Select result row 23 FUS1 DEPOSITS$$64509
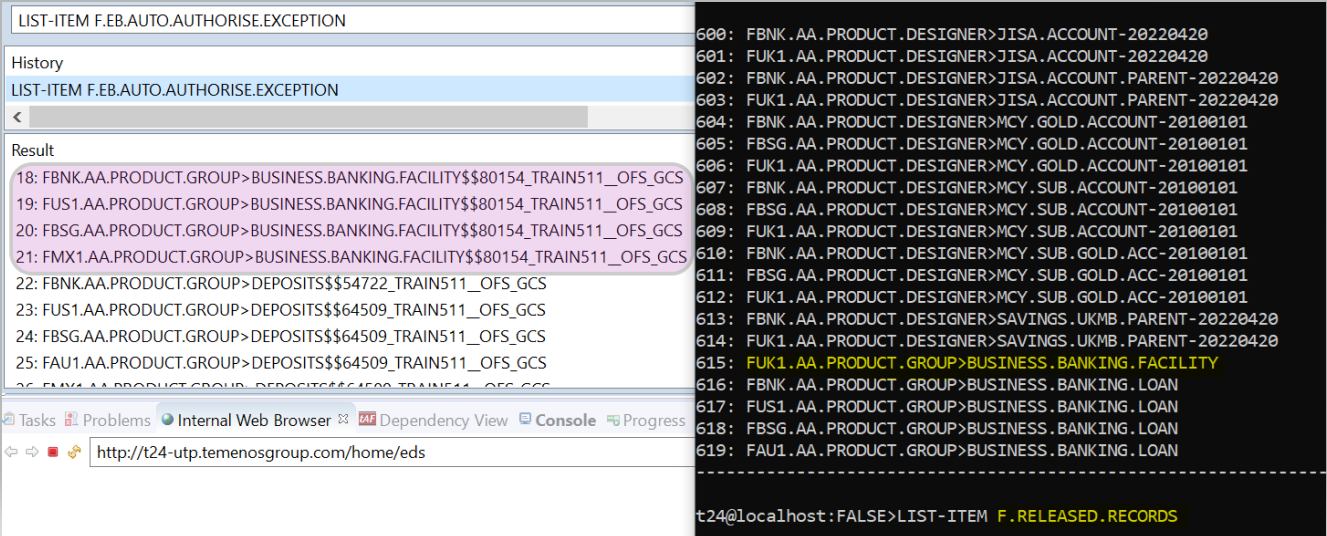1327x536 pixels. (281, 310)
